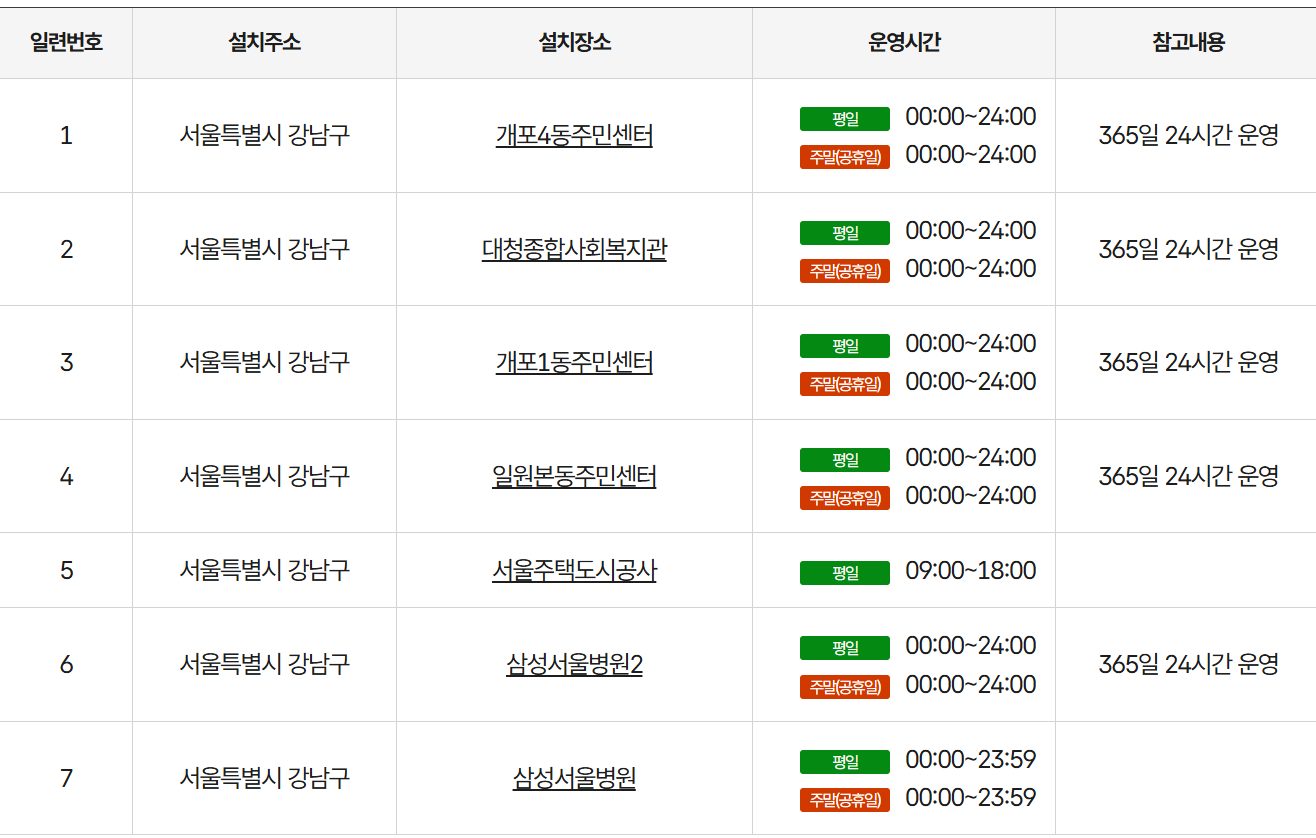This screenshot has width=1316, height=838.
Task: Open the 개포1동주민센터 link
Action: point(575,363)
